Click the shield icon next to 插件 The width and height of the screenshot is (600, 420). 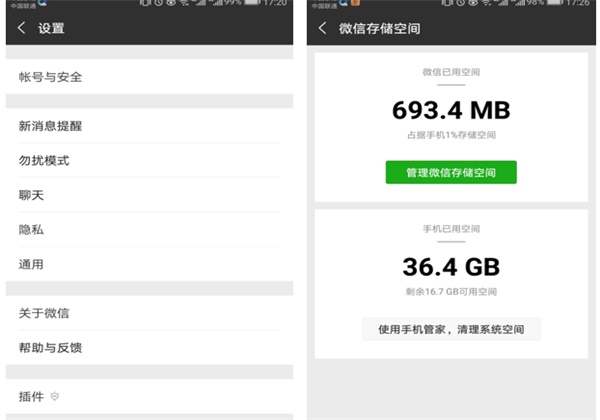point(55,397)
